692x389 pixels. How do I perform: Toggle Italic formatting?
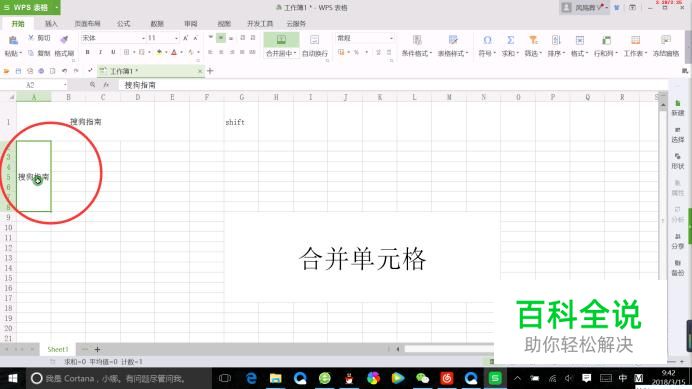(x=100, y=52)
